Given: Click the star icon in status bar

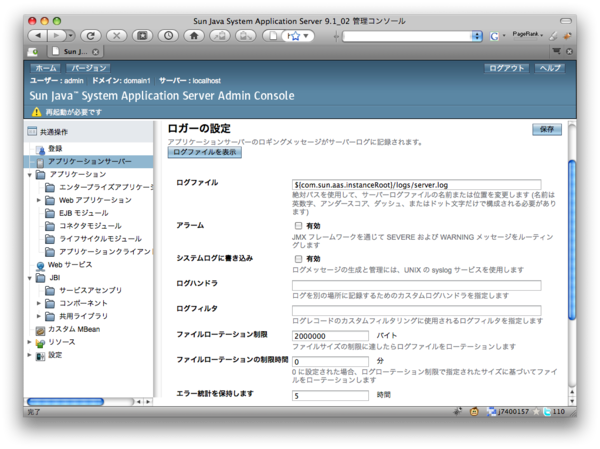Looking at the screenshot, I should coord(536,411).
